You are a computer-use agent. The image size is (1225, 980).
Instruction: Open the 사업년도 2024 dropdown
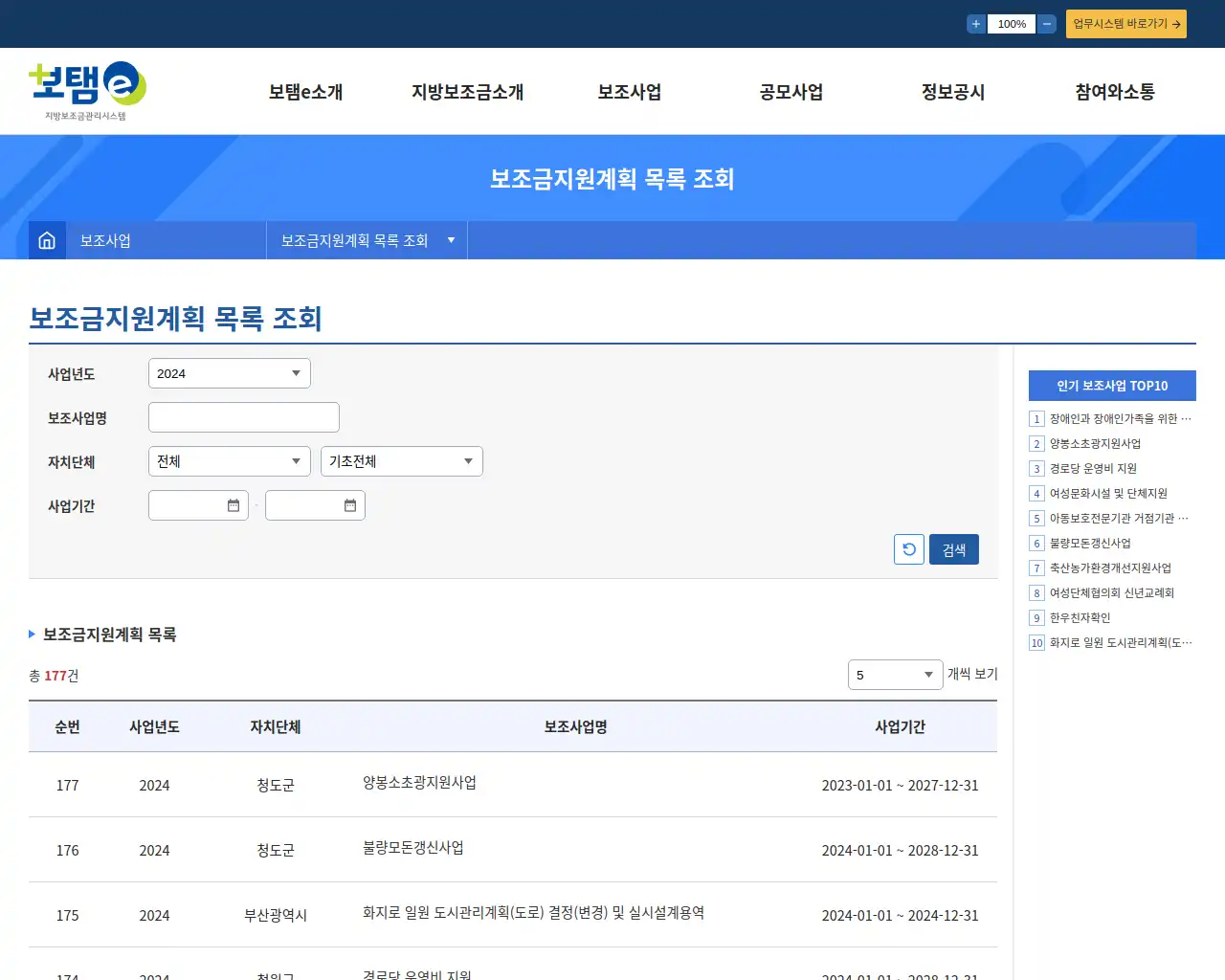coord(230,373)
